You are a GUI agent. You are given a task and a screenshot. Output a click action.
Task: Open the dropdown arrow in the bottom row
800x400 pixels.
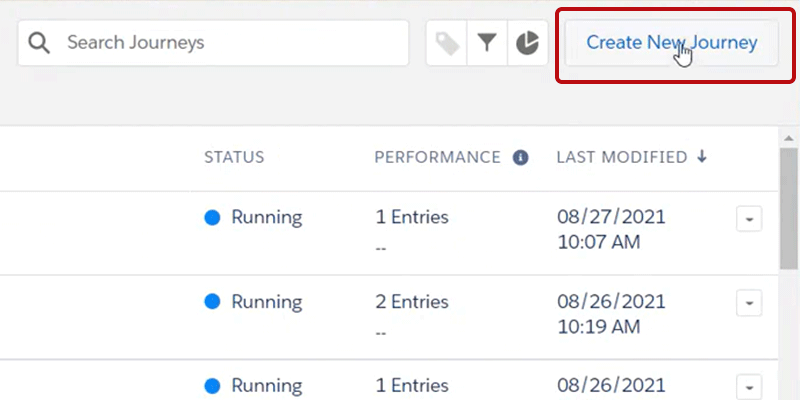point(749,386)
